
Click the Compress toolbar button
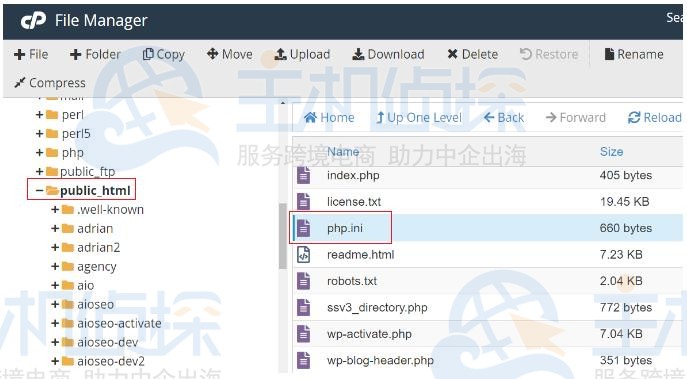[x=50, y=82]
